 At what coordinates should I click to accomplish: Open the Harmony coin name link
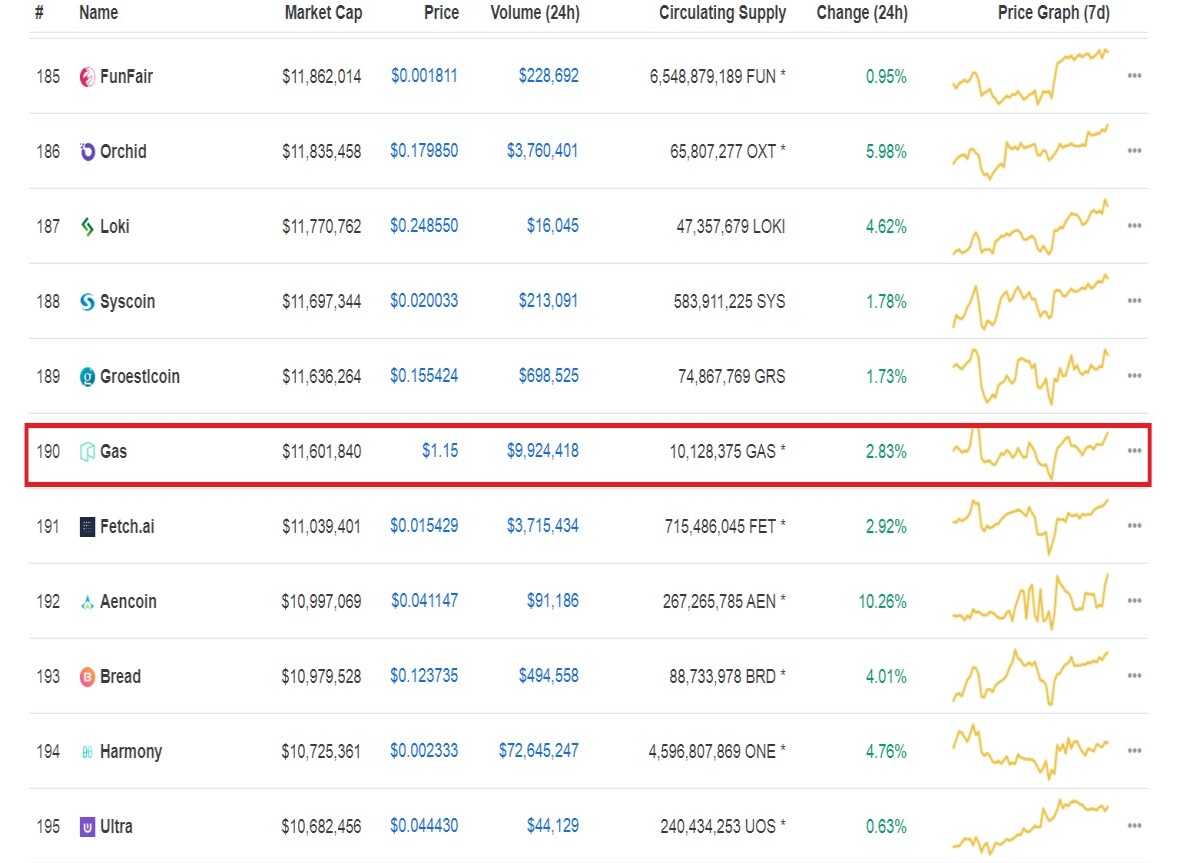pos(131,751)
